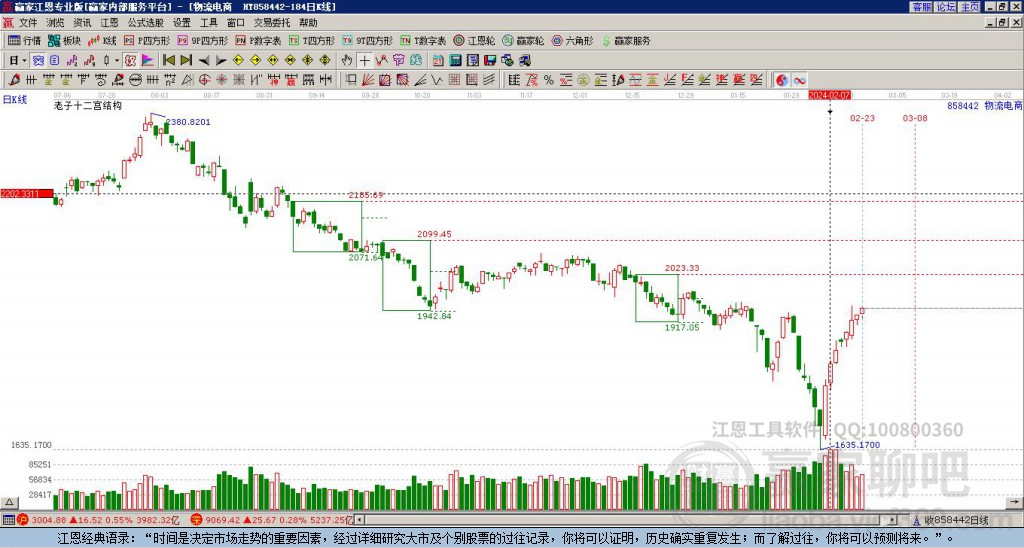1024x548 pixels.
Task: Select the red pencil drawing tool
Action: (14, 80)
